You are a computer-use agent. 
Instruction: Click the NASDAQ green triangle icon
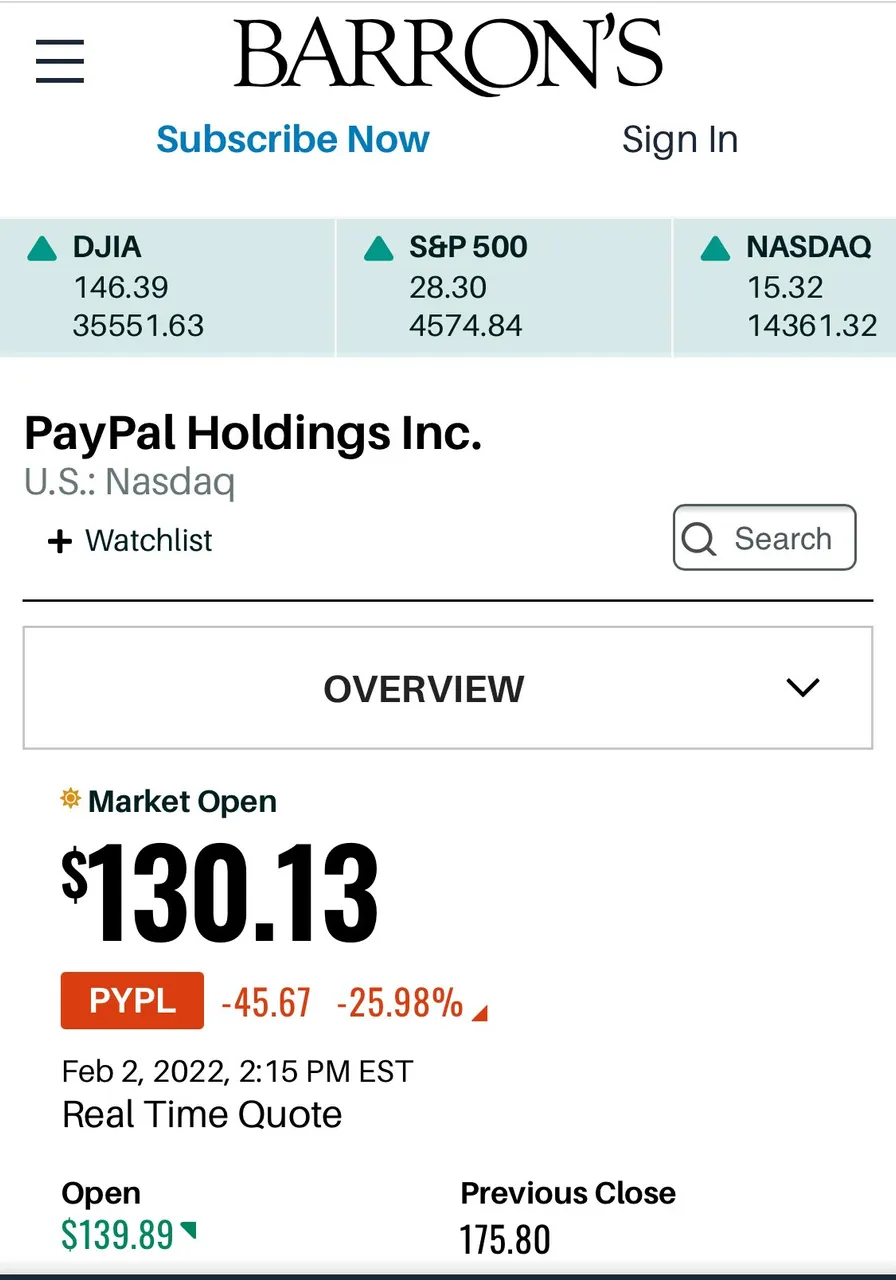coord(716,248)
